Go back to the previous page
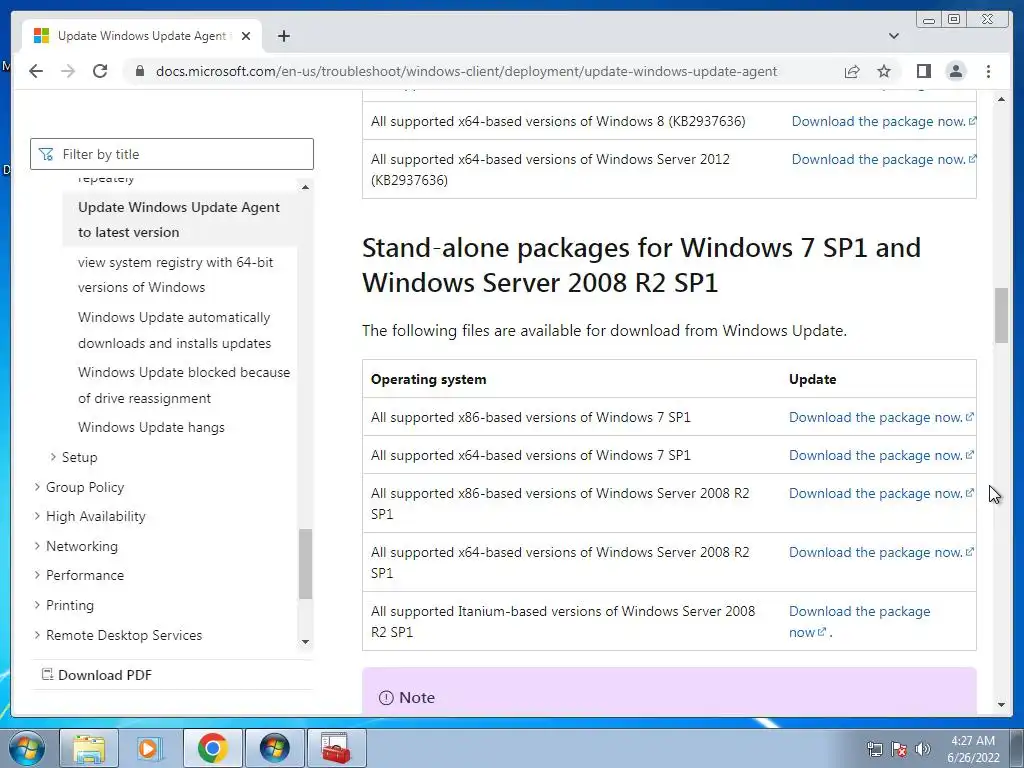The image size is (1024, 768). [x=36, y=71]
